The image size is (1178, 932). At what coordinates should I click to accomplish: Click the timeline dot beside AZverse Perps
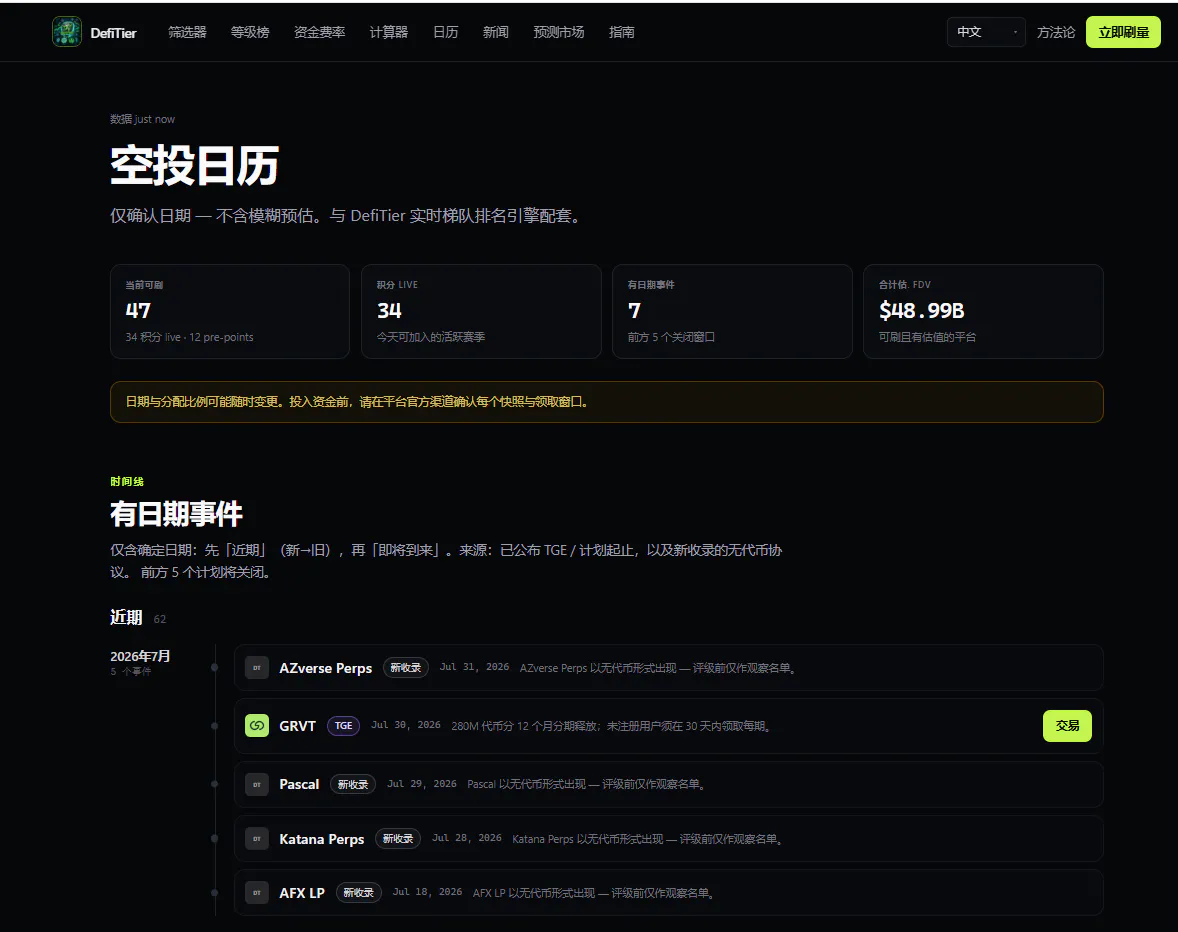tap(215, 668)
